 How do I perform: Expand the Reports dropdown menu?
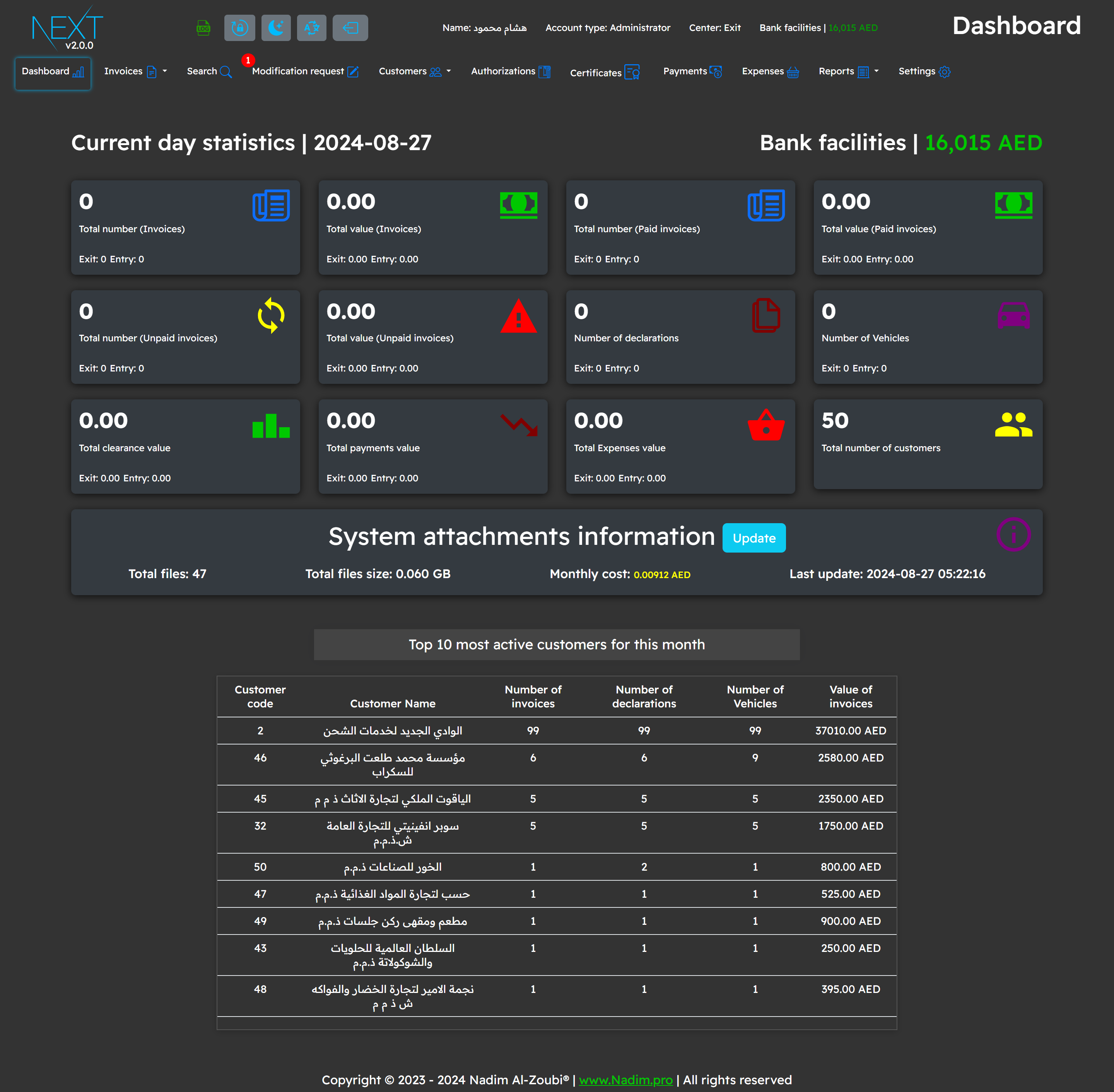tap(848, 72)
